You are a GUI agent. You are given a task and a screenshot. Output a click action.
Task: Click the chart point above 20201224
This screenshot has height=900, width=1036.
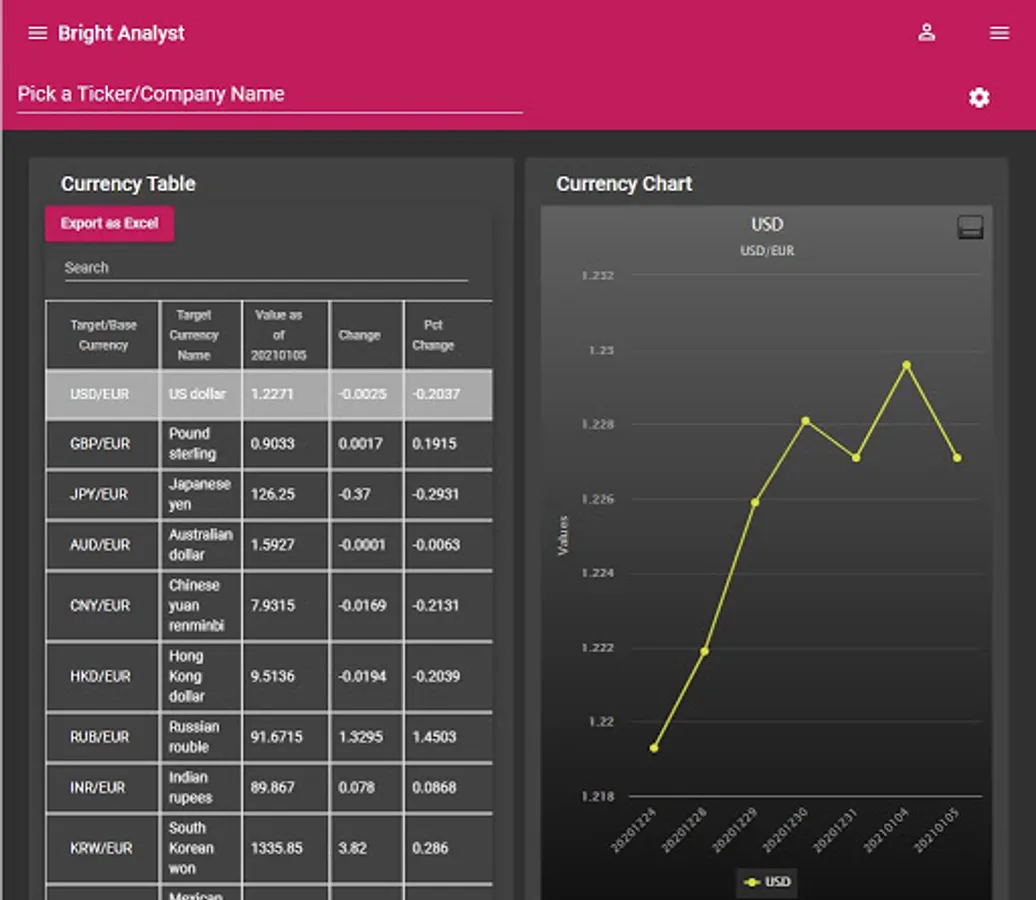[x=653, y=748]
